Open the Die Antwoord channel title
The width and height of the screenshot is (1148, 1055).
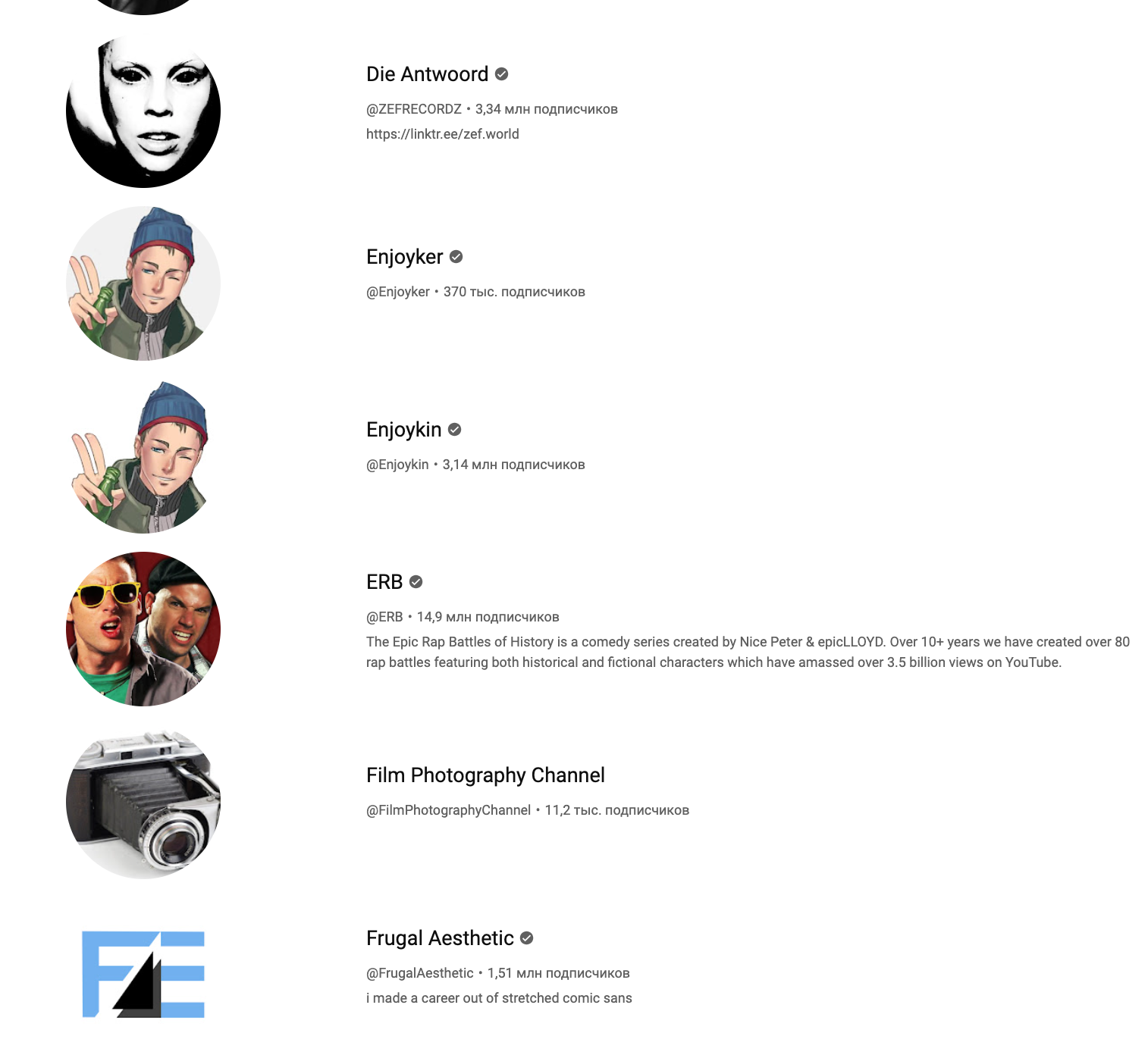[x=427, y=74]
